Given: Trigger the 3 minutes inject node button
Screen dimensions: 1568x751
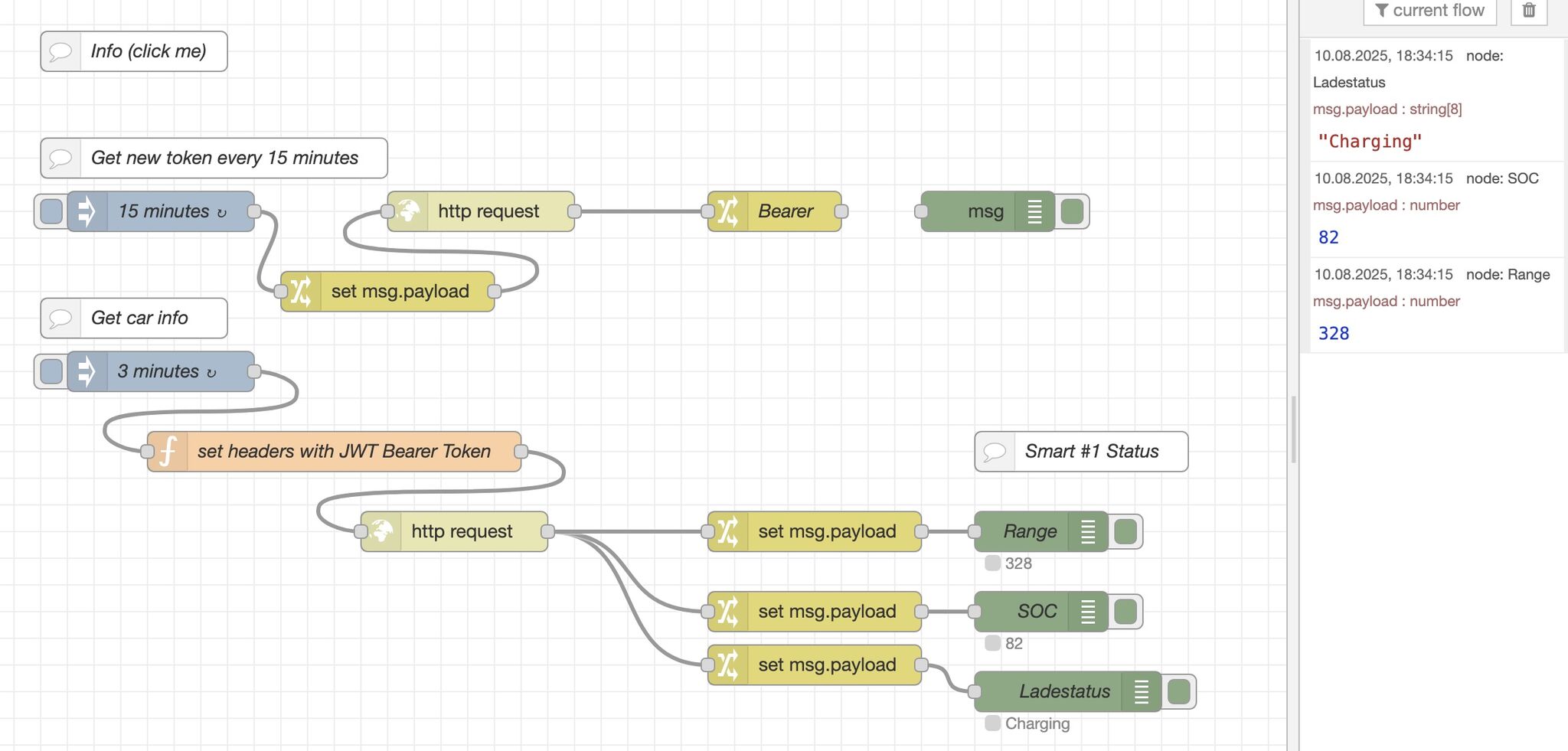Looking at the screenshot, I should (51, 371).
